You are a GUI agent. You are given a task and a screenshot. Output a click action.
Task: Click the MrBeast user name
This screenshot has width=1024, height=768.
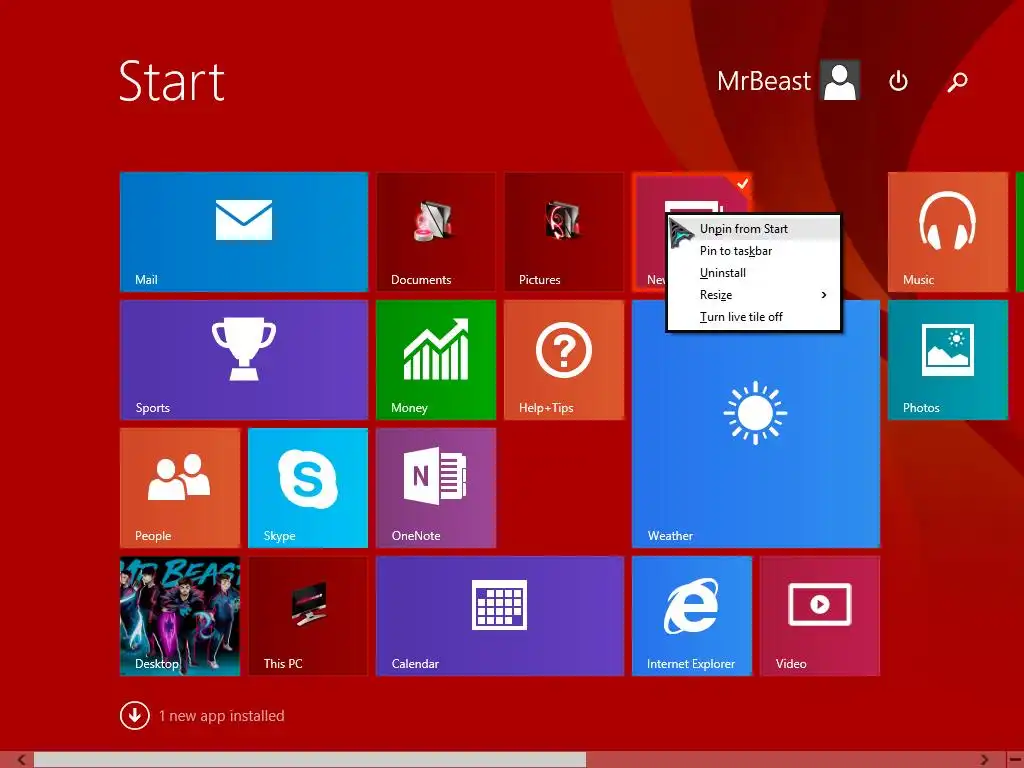763,81
